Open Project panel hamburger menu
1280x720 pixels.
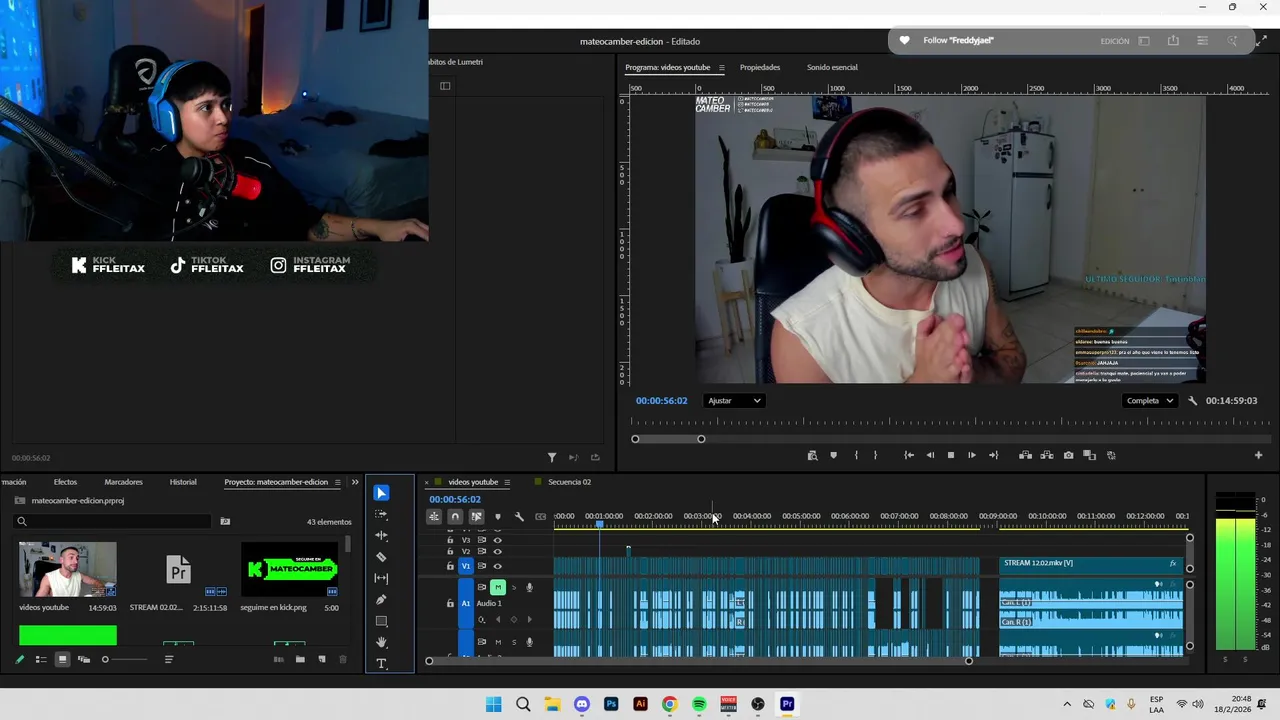tap(337, 482)
